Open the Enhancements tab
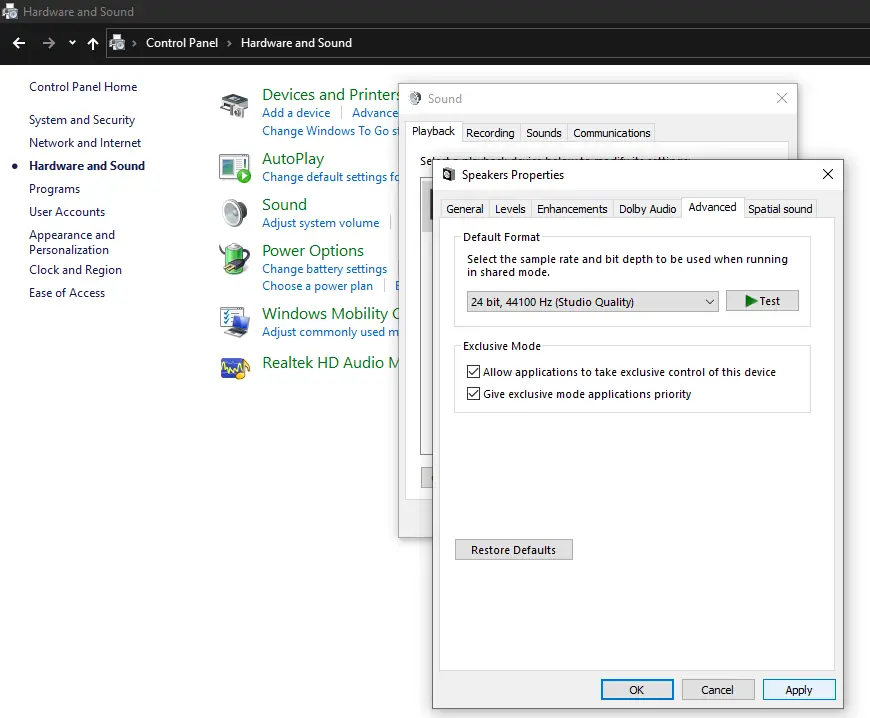 pos(572,209)
